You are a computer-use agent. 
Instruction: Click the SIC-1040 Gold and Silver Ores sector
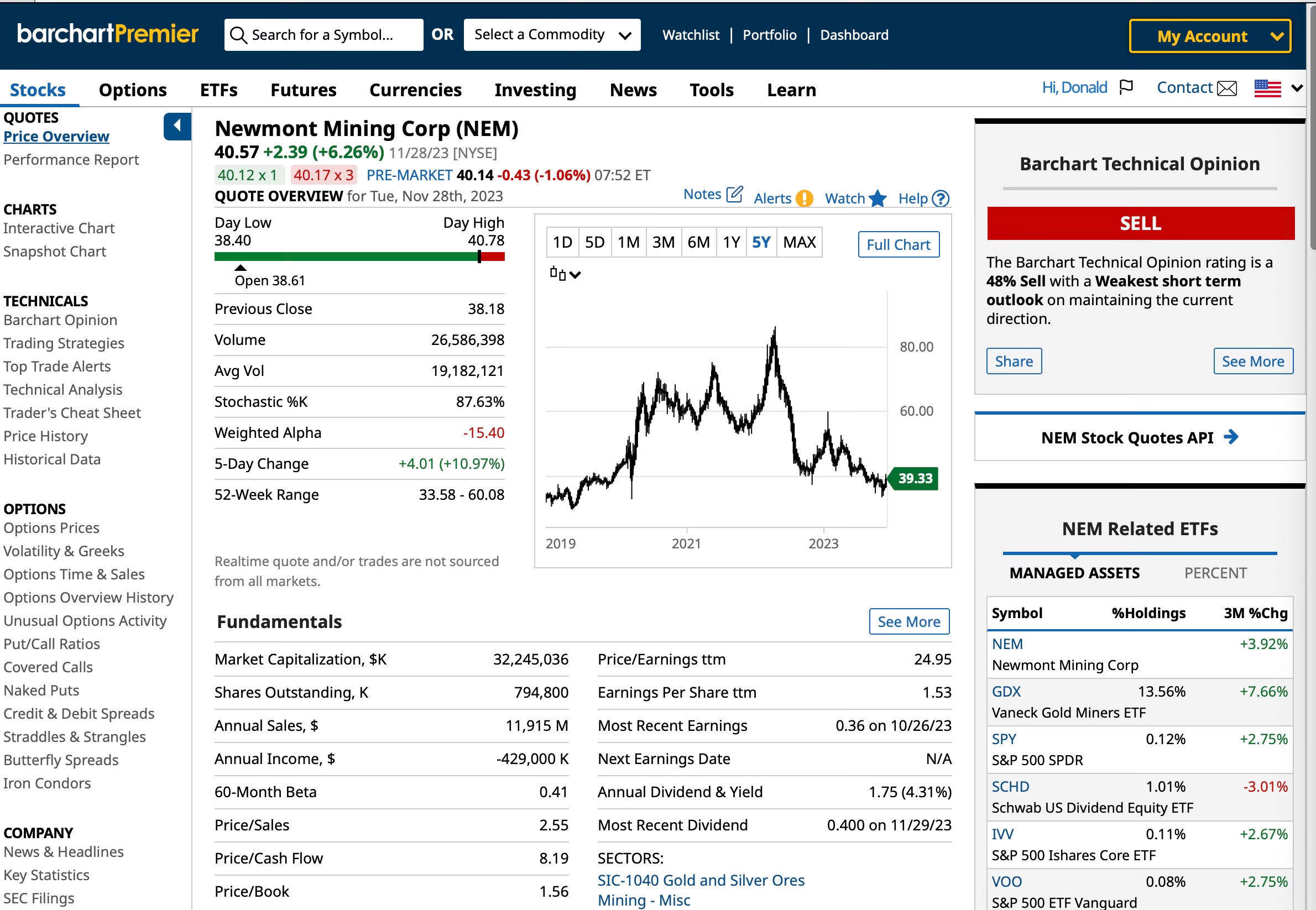pyautogui.click(x=701, y=880)
